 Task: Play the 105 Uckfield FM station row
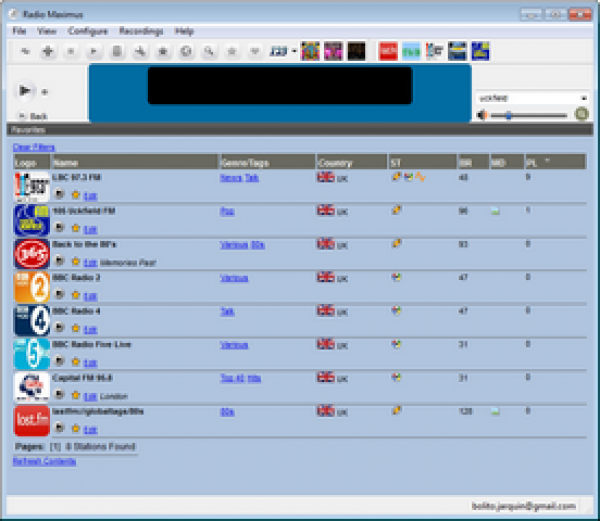point(59,227)
